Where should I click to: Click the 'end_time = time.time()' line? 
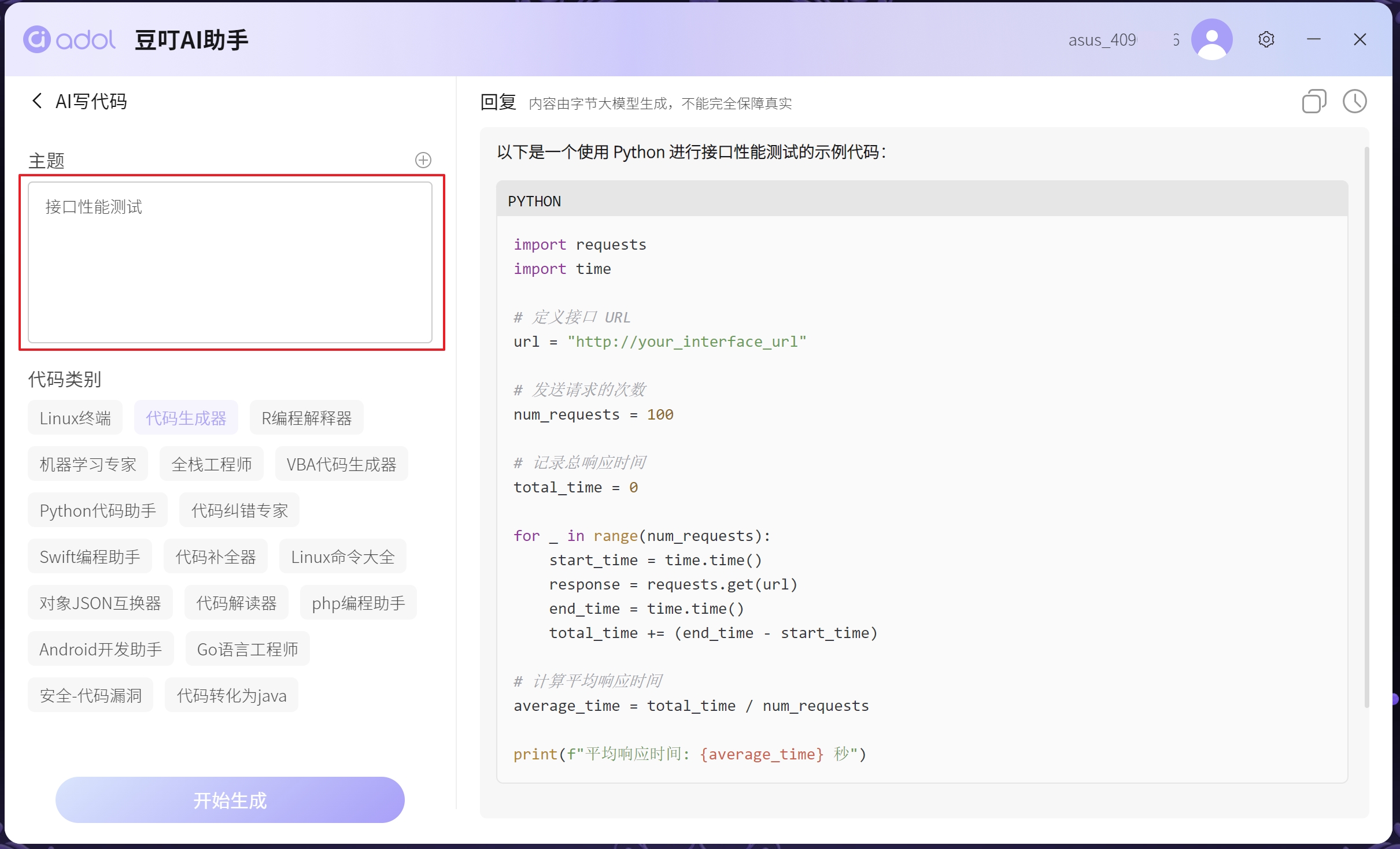coord(647,609)
